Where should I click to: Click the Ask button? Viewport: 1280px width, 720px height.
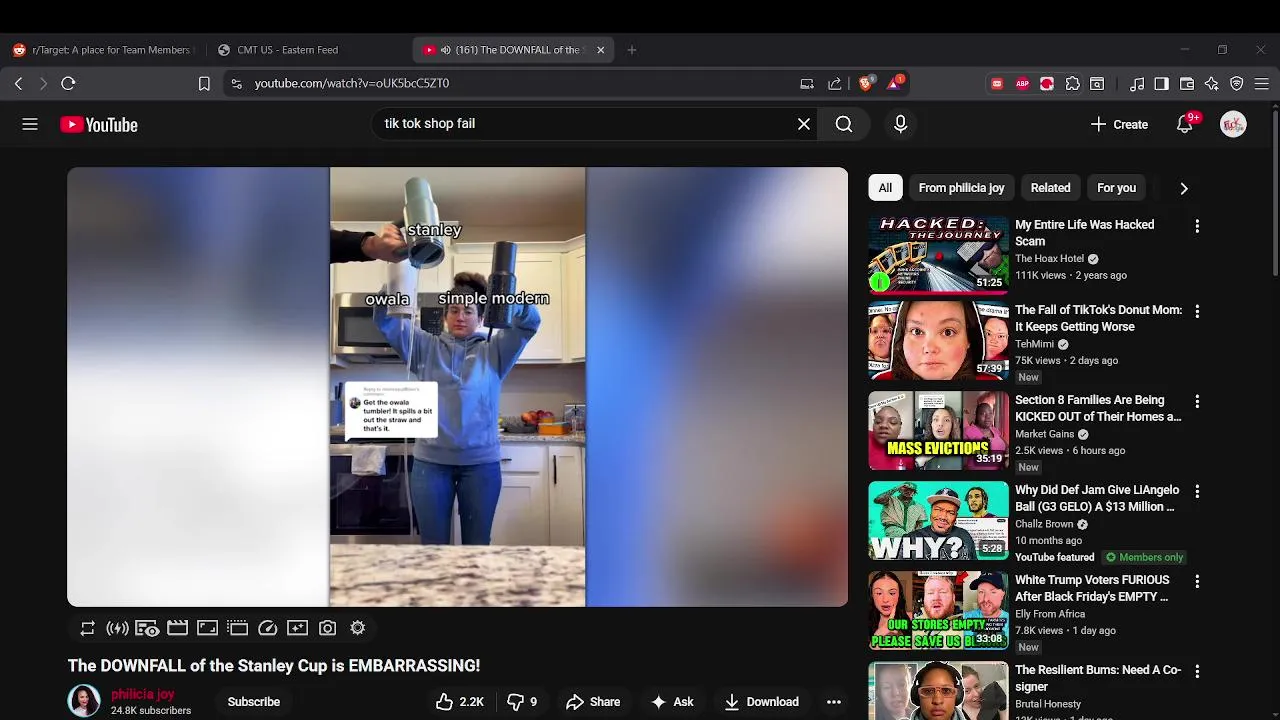[x=672, y=702]
